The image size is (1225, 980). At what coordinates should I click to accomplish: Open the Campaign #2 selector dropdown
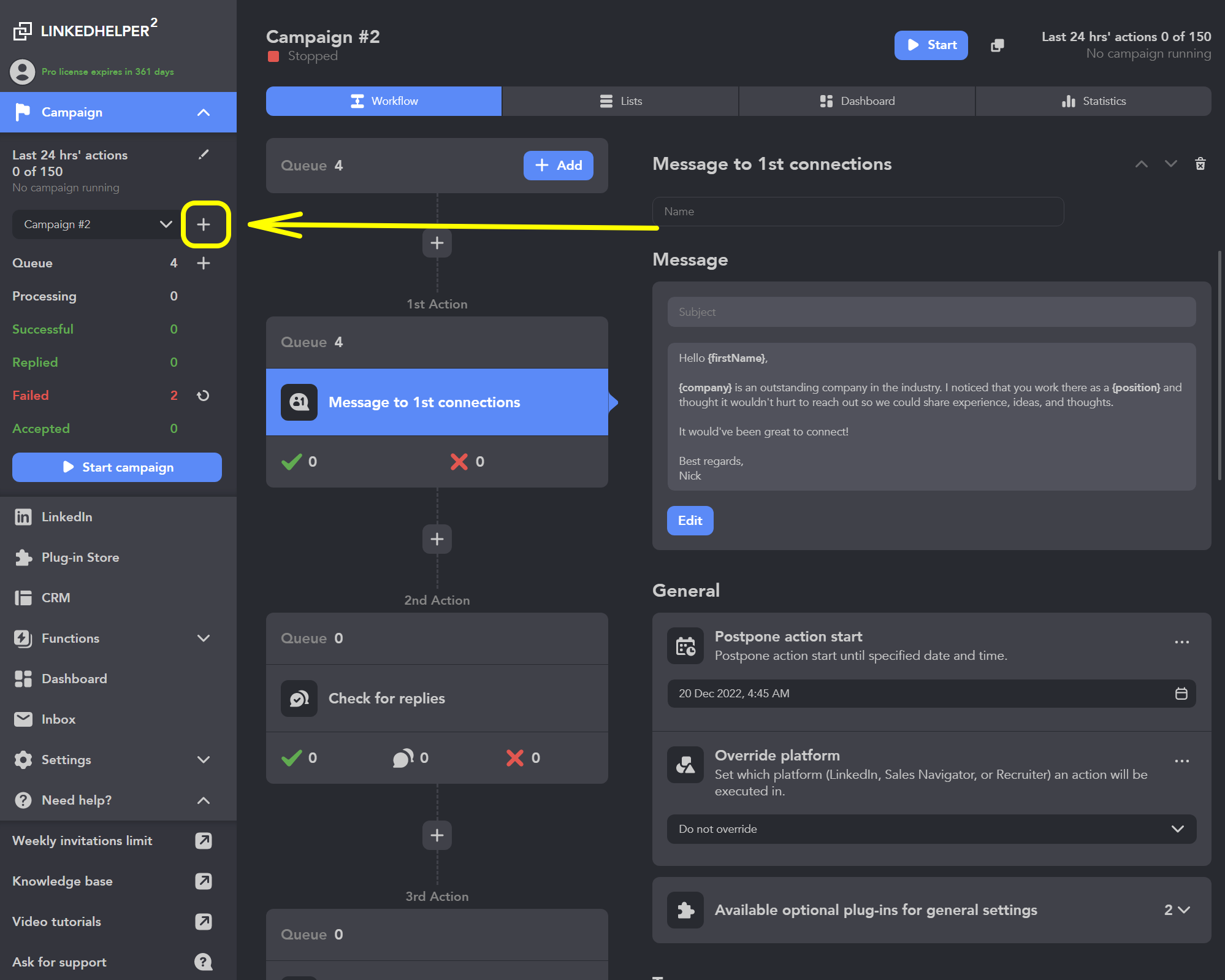click(96, 224)
